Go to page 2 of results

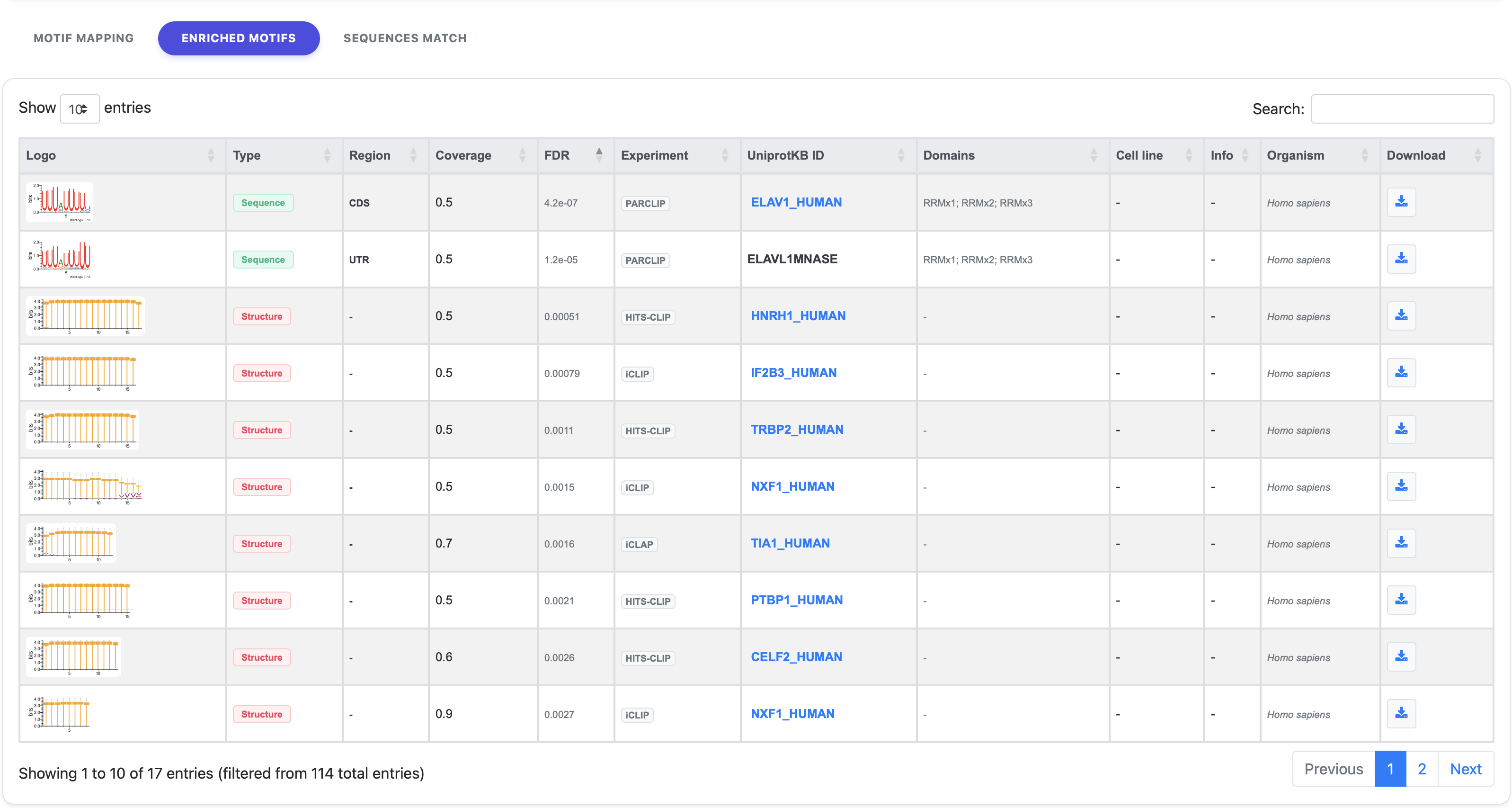click(1422, 769)
